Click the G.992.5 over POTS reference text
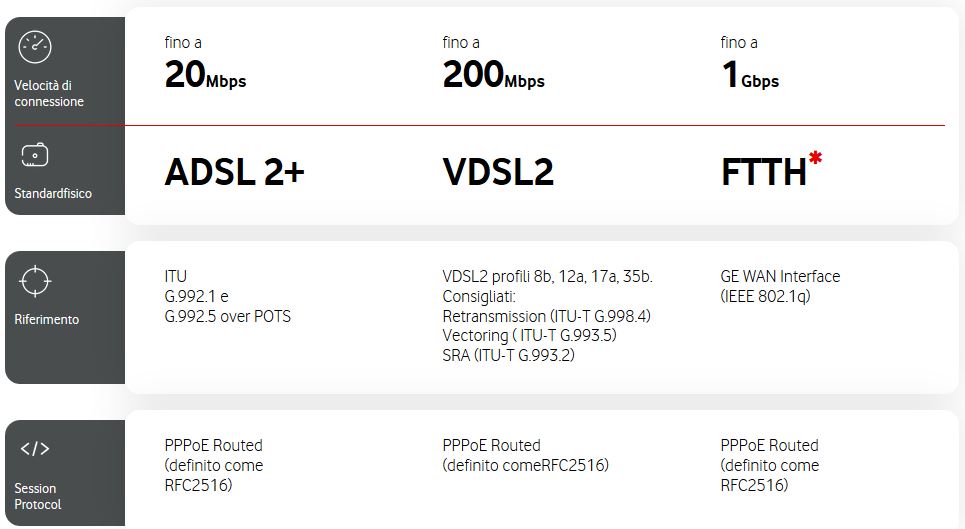 tap(228, 316)
